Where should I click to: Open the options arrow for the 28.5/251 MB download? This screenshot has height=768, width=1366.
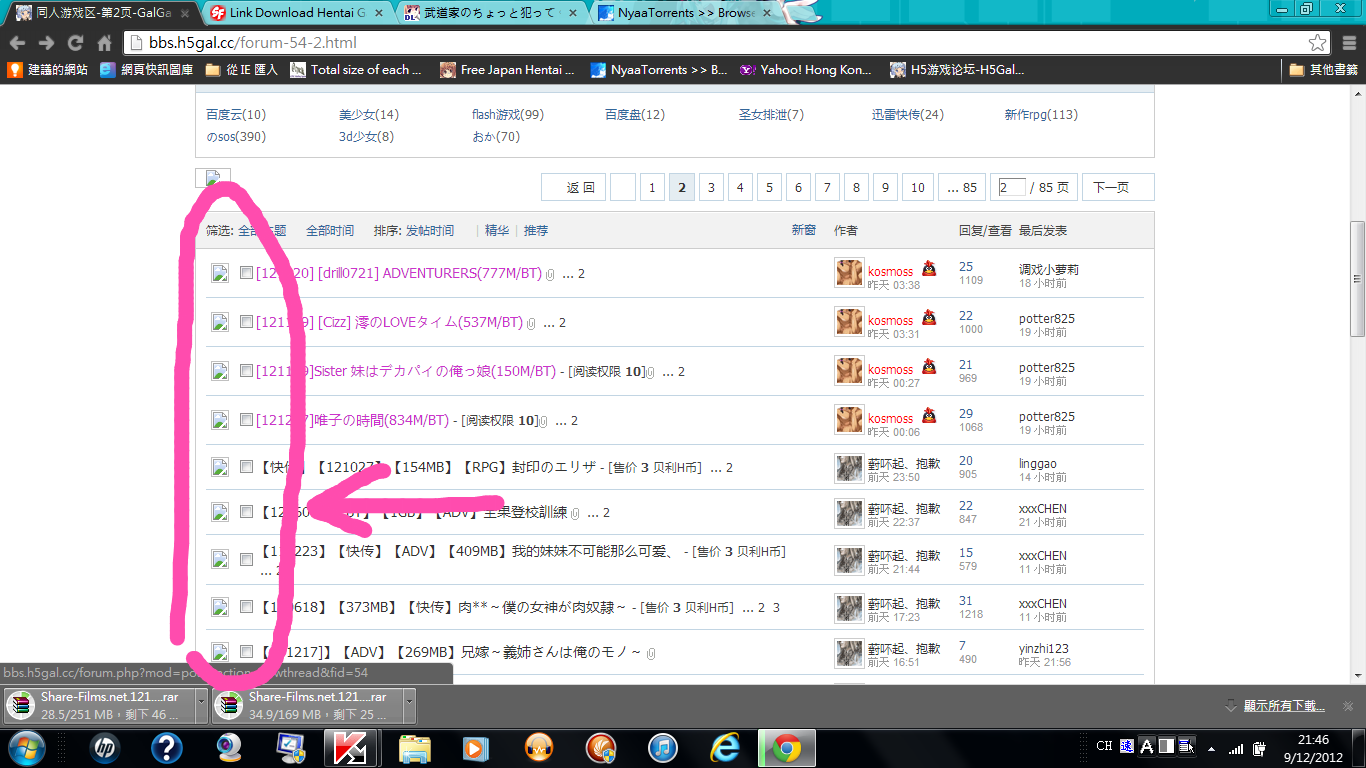(200, 705)
